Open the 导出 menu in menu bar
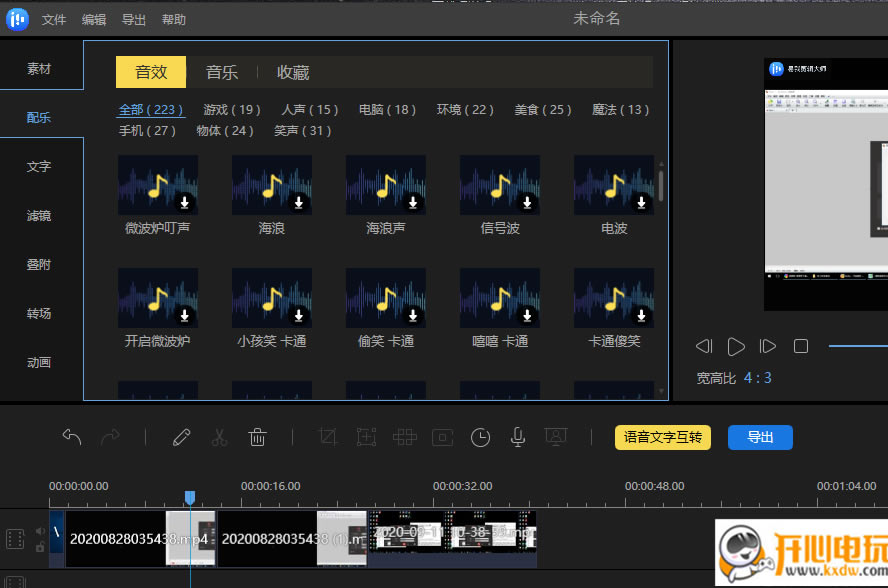This screenshot has height=588, width=888. click(133, 20)
